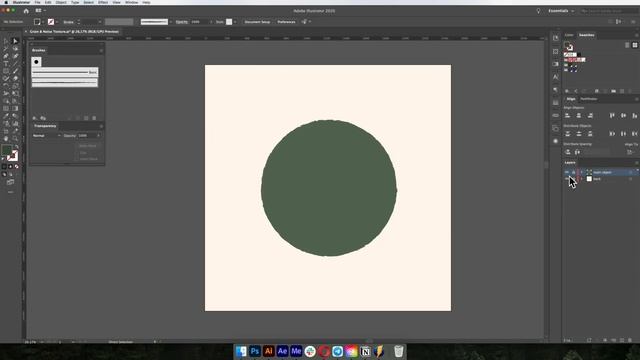The height and width of the screenshot is (360, 640).
Task: Switch swatches panel to list view
Action: [627, 45]
